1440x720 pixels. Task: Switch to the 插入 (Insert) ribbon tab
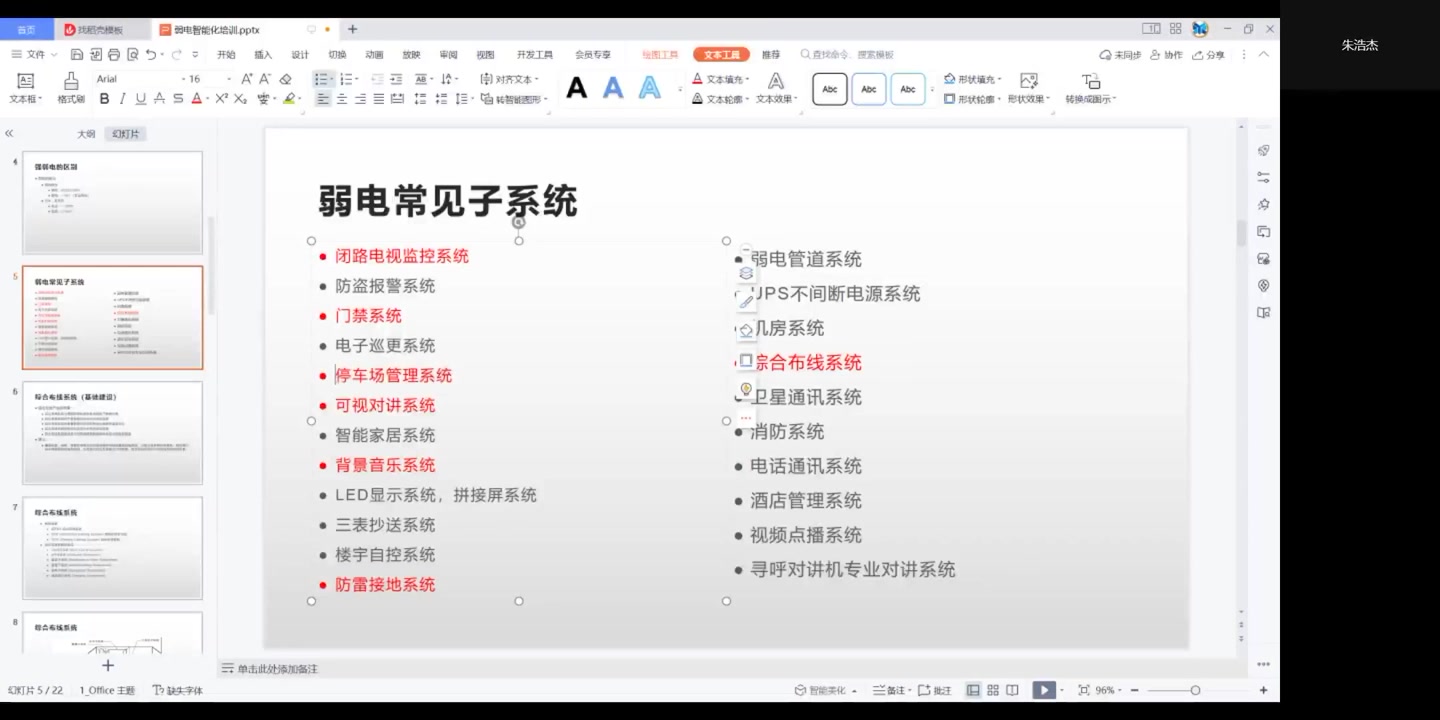pyautogui.click(x=261, y=54)
